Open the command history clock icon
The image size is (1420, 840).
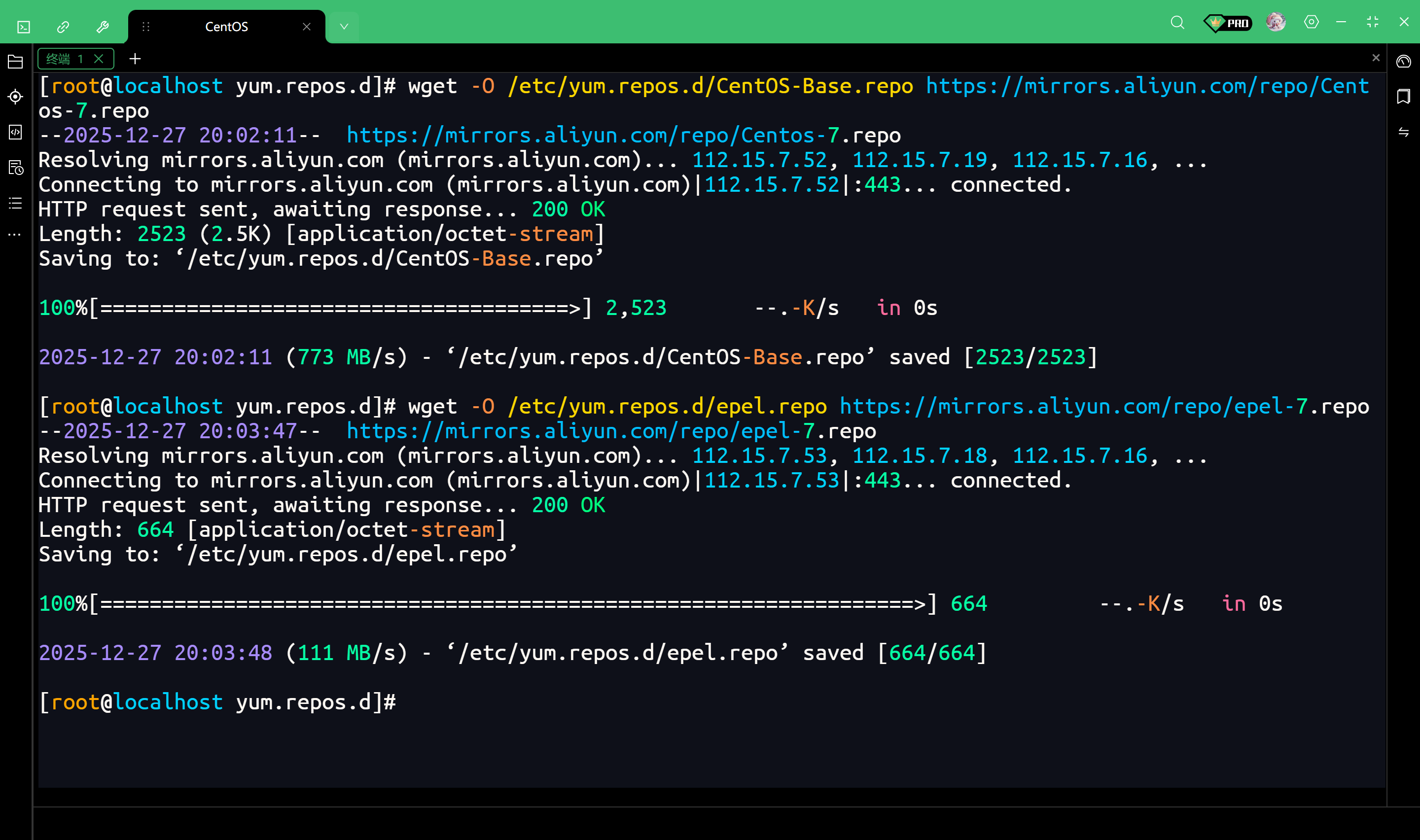click(15, 168)
